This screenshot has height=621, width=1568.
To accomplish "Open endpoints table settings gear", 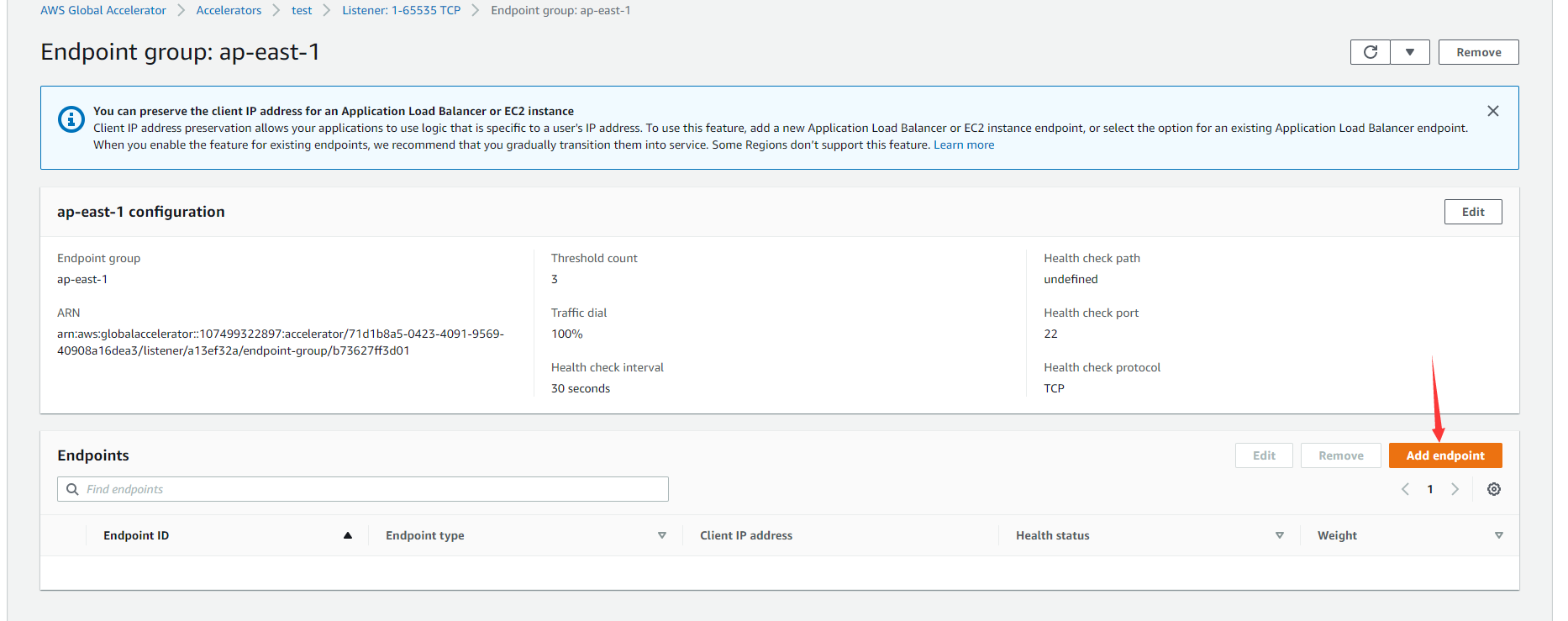I will click(1494, 489).
